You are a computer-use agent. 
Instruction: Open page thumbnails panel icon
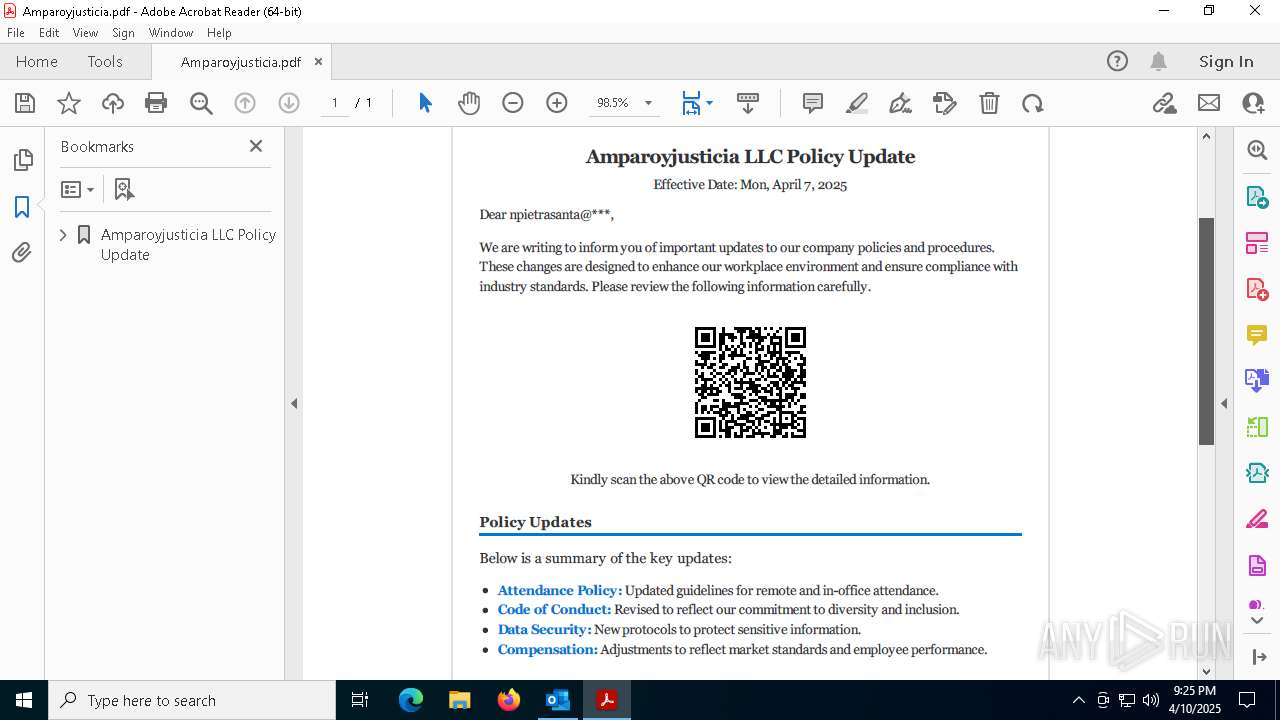coord(22,160)
